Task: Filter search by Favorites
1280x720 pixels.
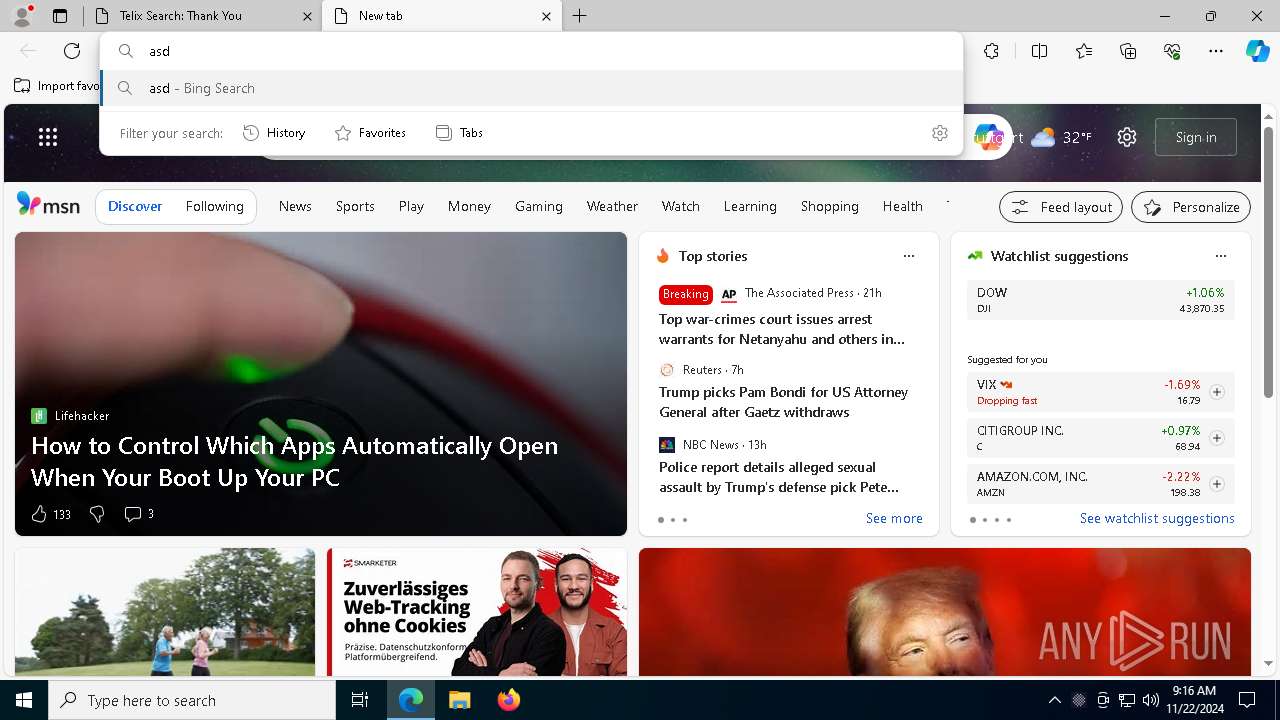Action: (x=370, y=133)
